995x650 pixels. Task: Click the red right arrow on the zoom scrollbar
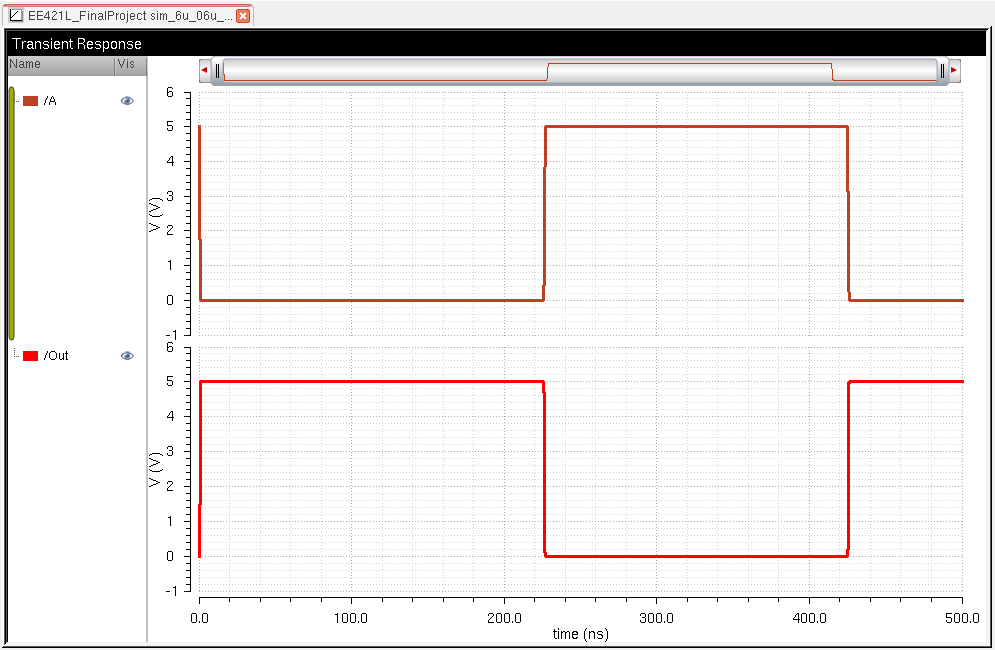[x=954, y=70]
